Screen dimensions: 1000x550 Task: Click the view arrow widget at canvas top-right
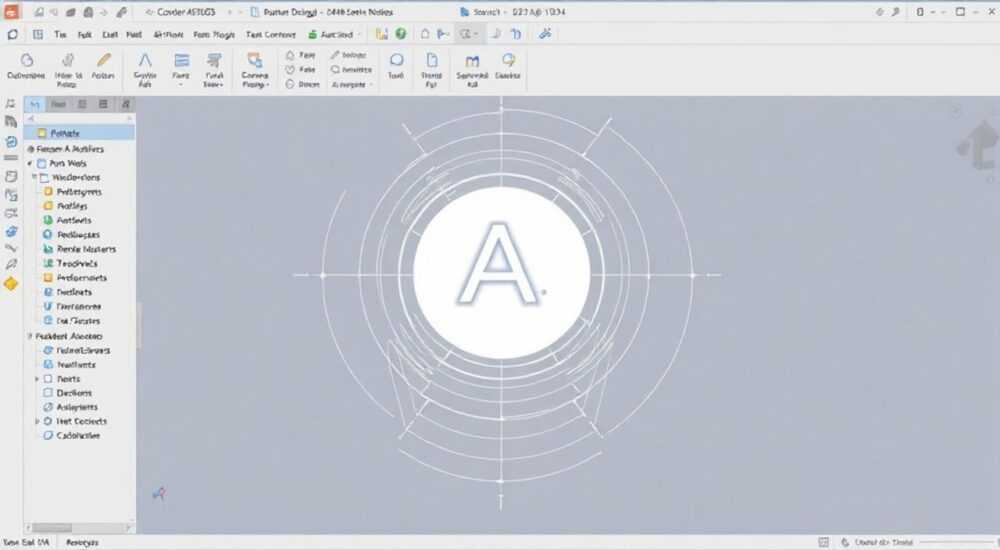click(978, 144)
